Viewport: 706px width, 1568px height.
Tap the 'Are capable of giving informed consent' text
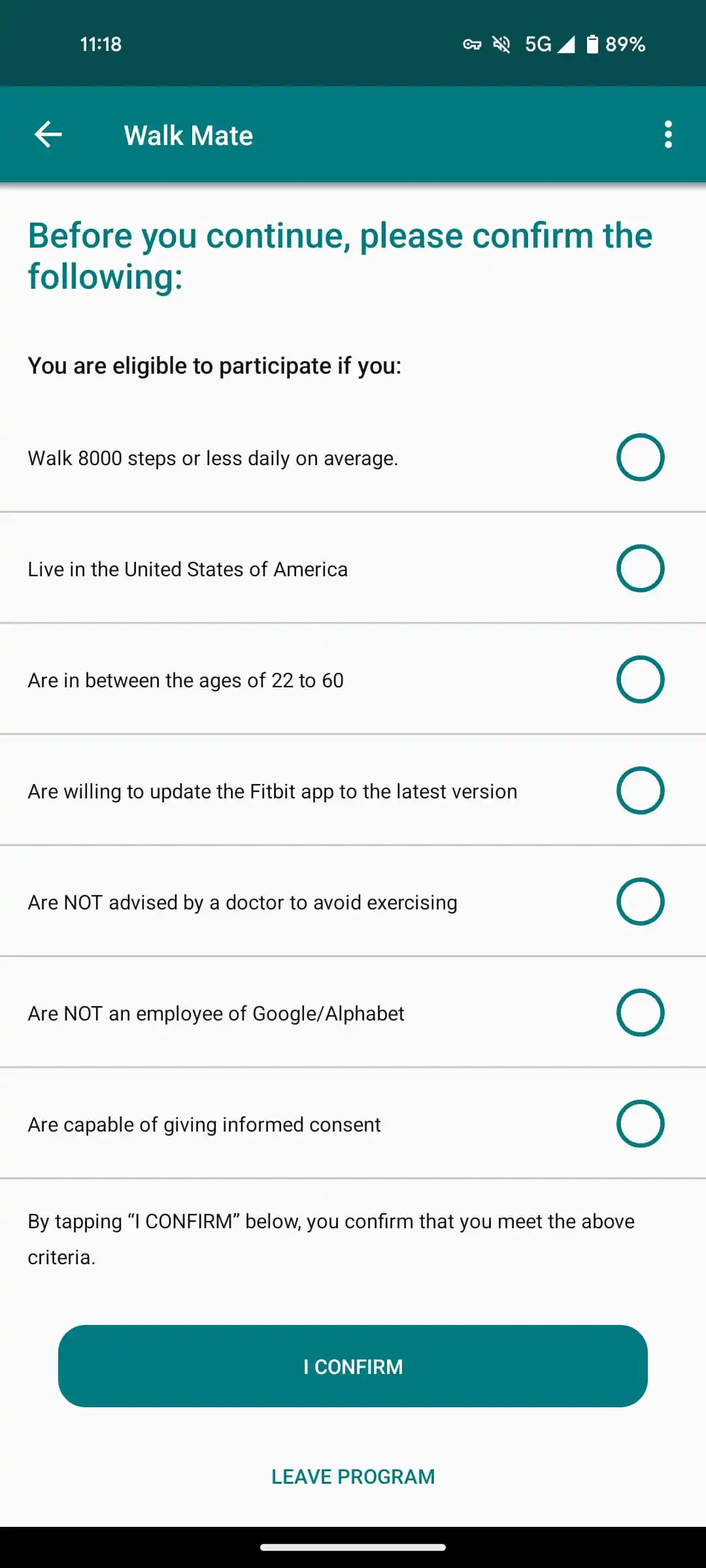click(204, 1124)
